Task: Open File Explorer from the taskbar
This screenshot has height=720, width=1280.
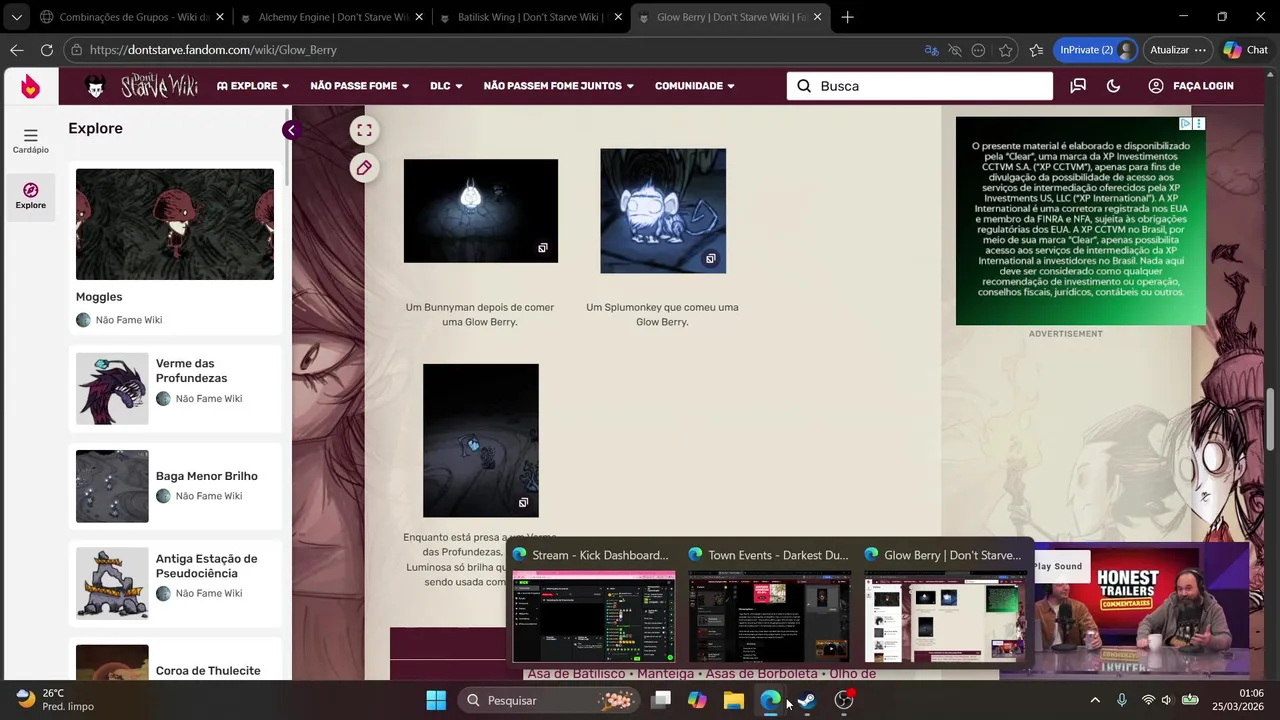Action: pyautogui.click(x=733, y=700)
